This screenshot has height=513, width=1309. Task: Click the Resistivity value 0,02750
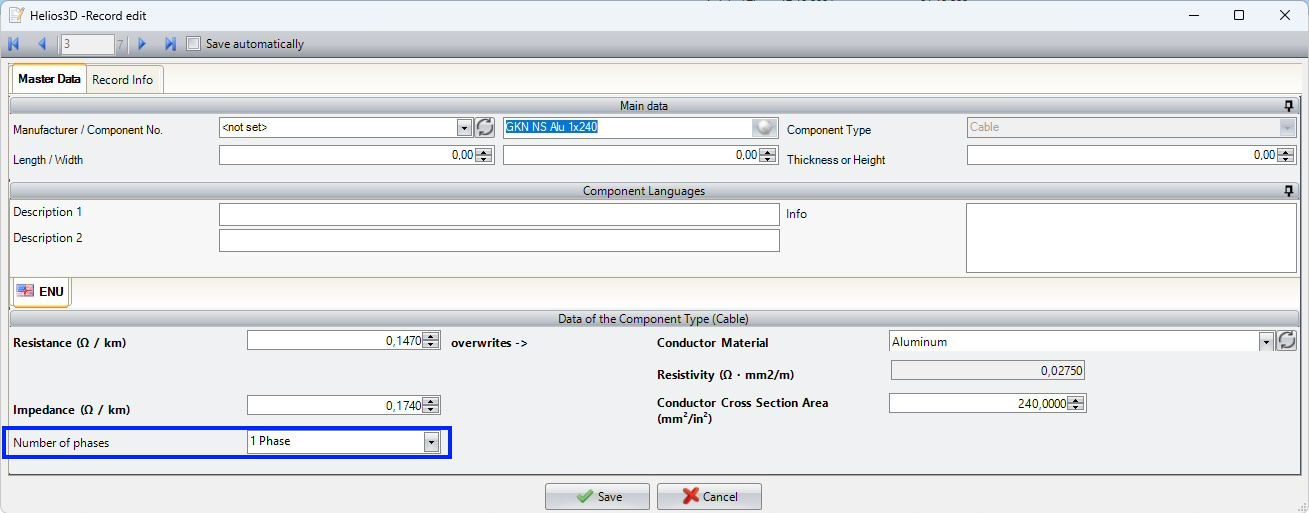coord(987,371)
